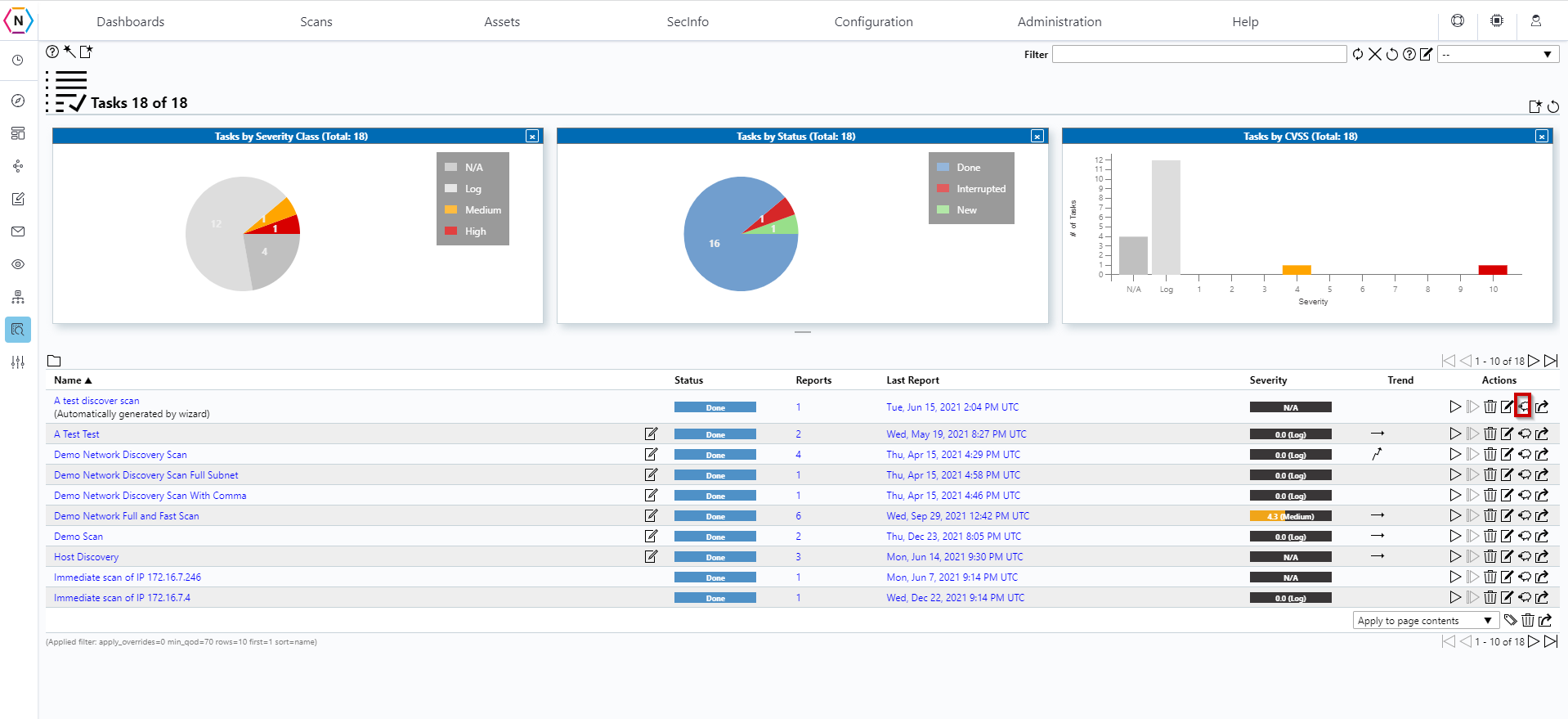This screenshot has height=719, width=1568.
Task: Trash the Immediate scan of IP 172.16.7.246 task
Action: click(1490, 577)
